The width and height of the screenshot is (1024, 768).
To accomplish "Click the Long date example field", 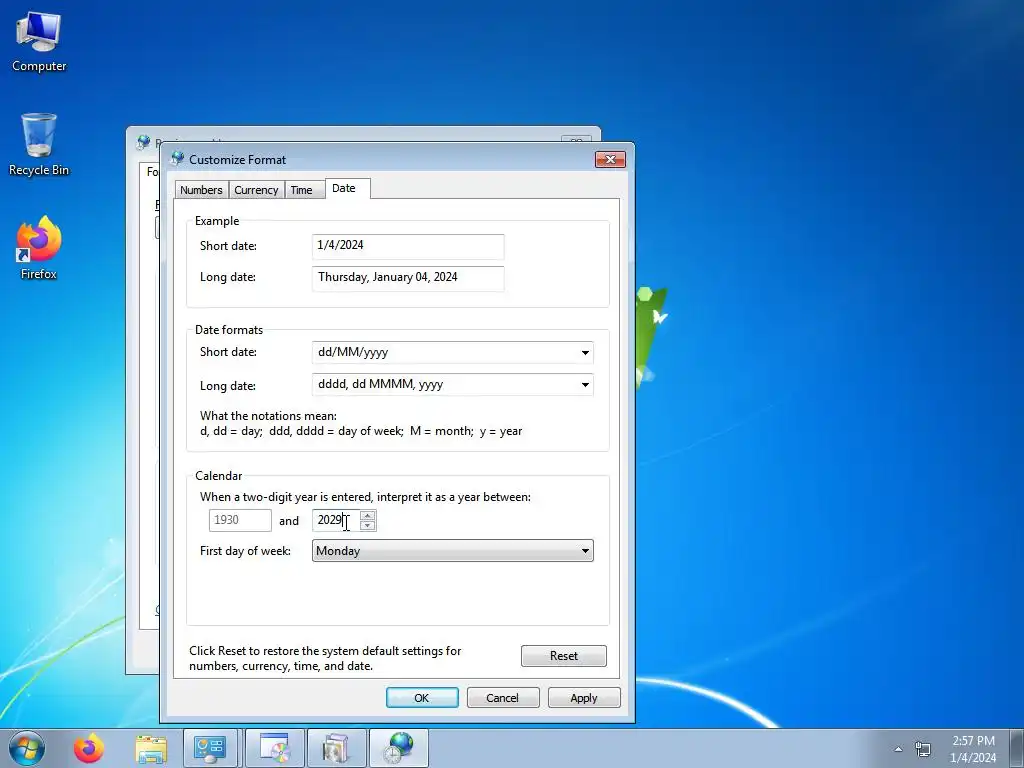I will (x=408, y=278).
